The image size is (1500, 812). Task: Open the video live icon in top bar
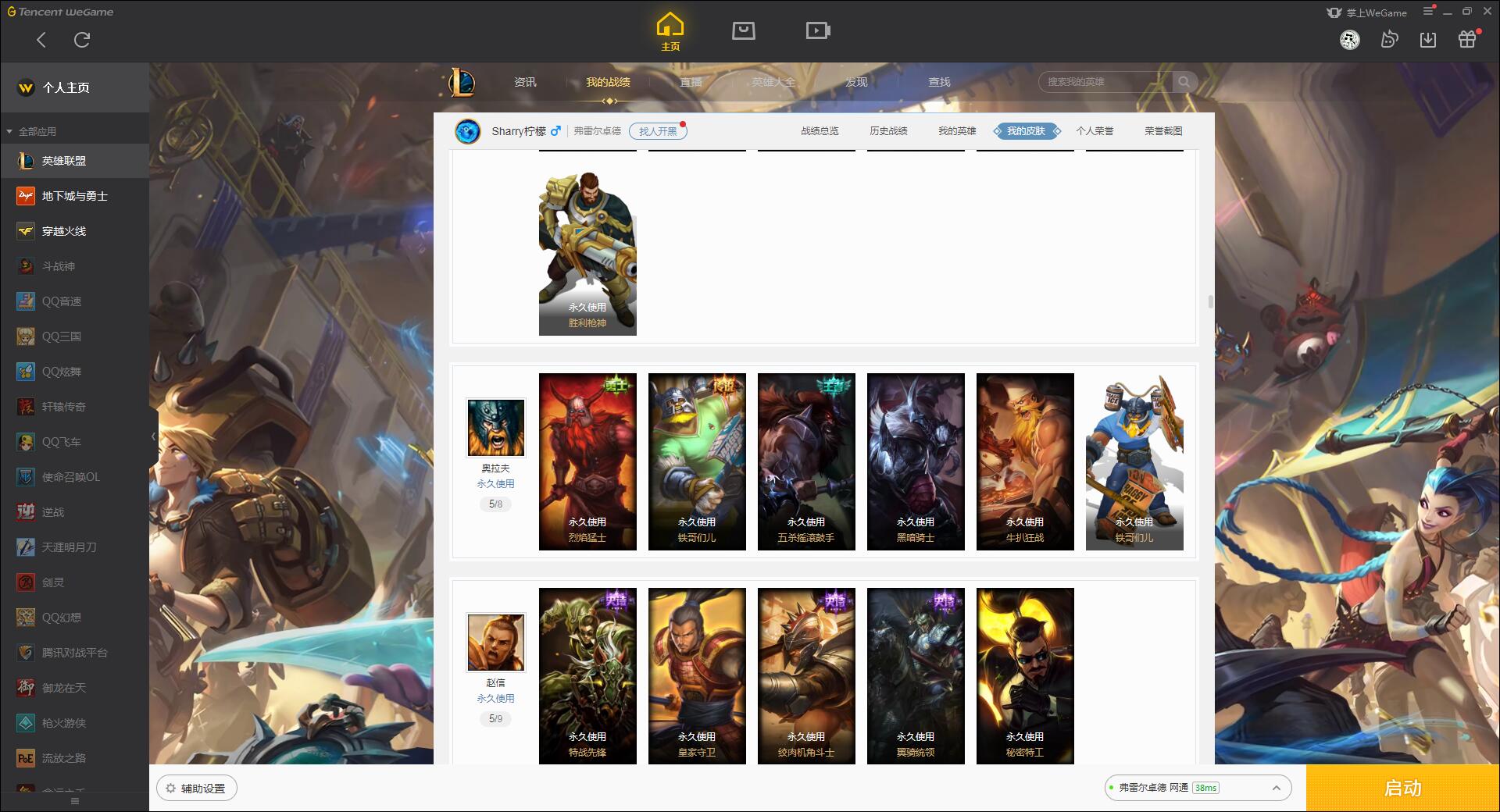point(818,30)
